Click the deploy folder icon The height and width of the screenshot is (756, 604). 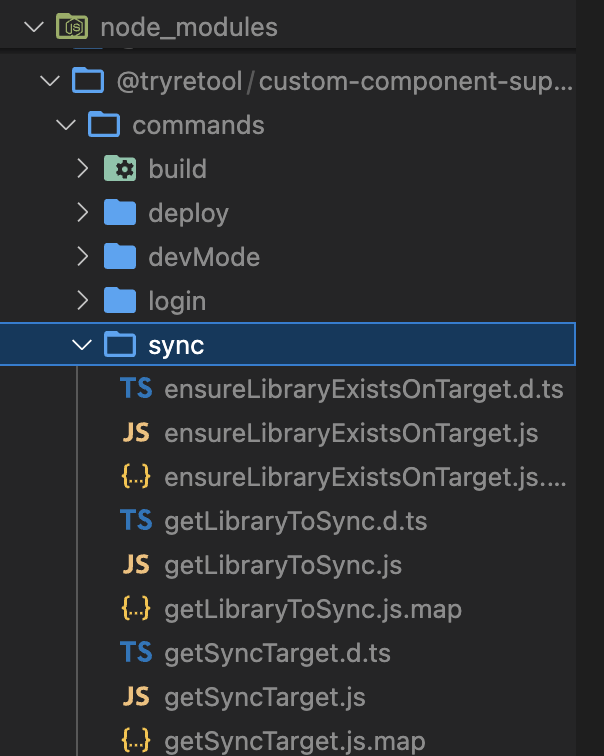pos(120,213)
